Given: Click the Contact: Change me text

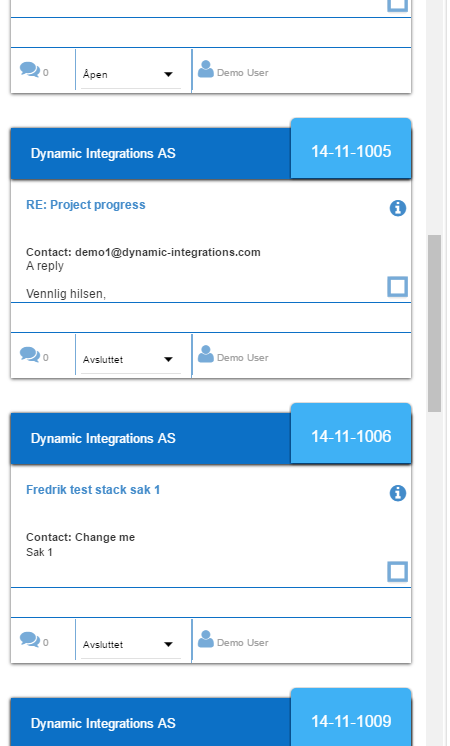Looking at the screenshot, I should point(80,537).
